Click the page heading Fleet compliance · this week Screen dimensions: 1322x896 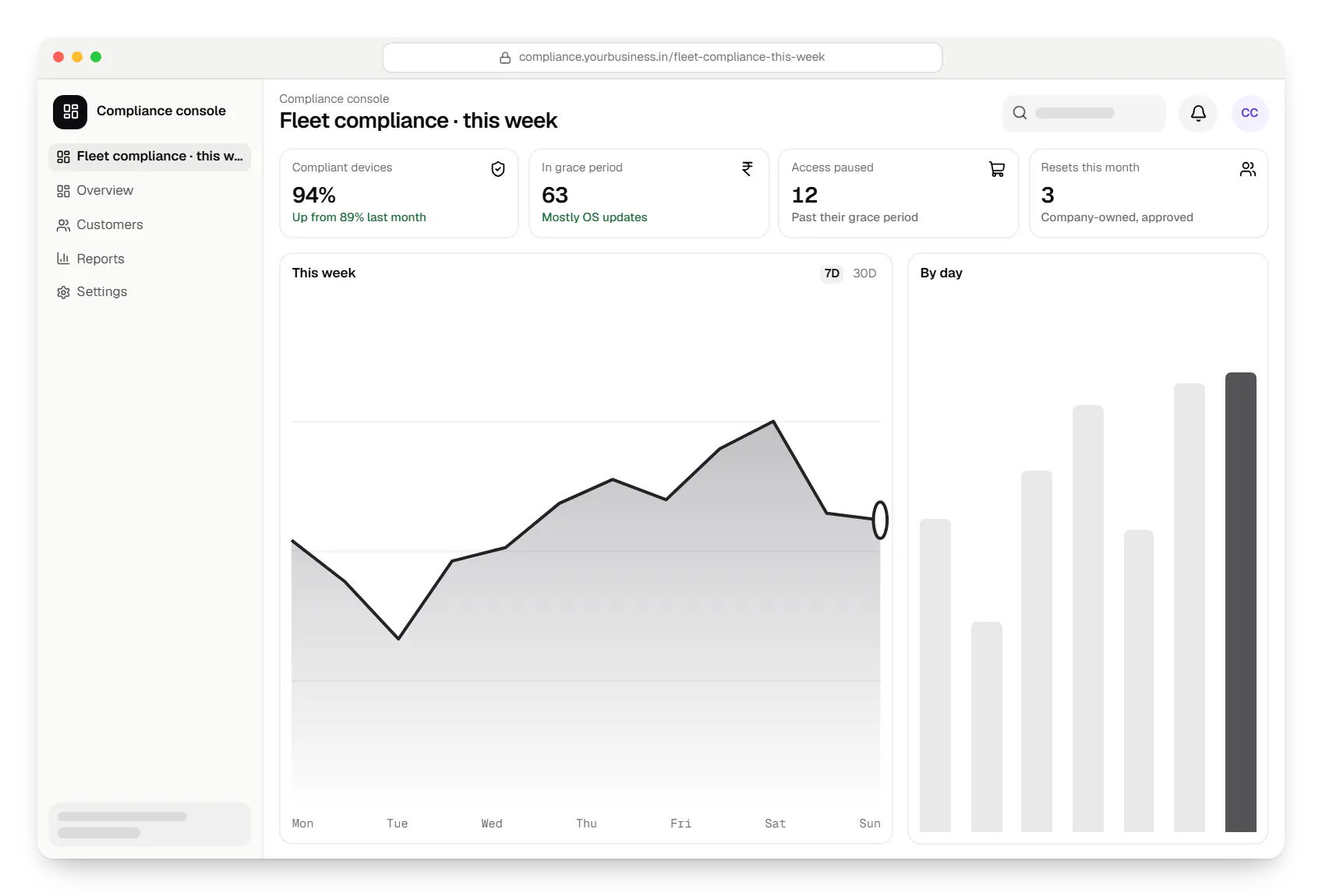click(x=419, y=121)
